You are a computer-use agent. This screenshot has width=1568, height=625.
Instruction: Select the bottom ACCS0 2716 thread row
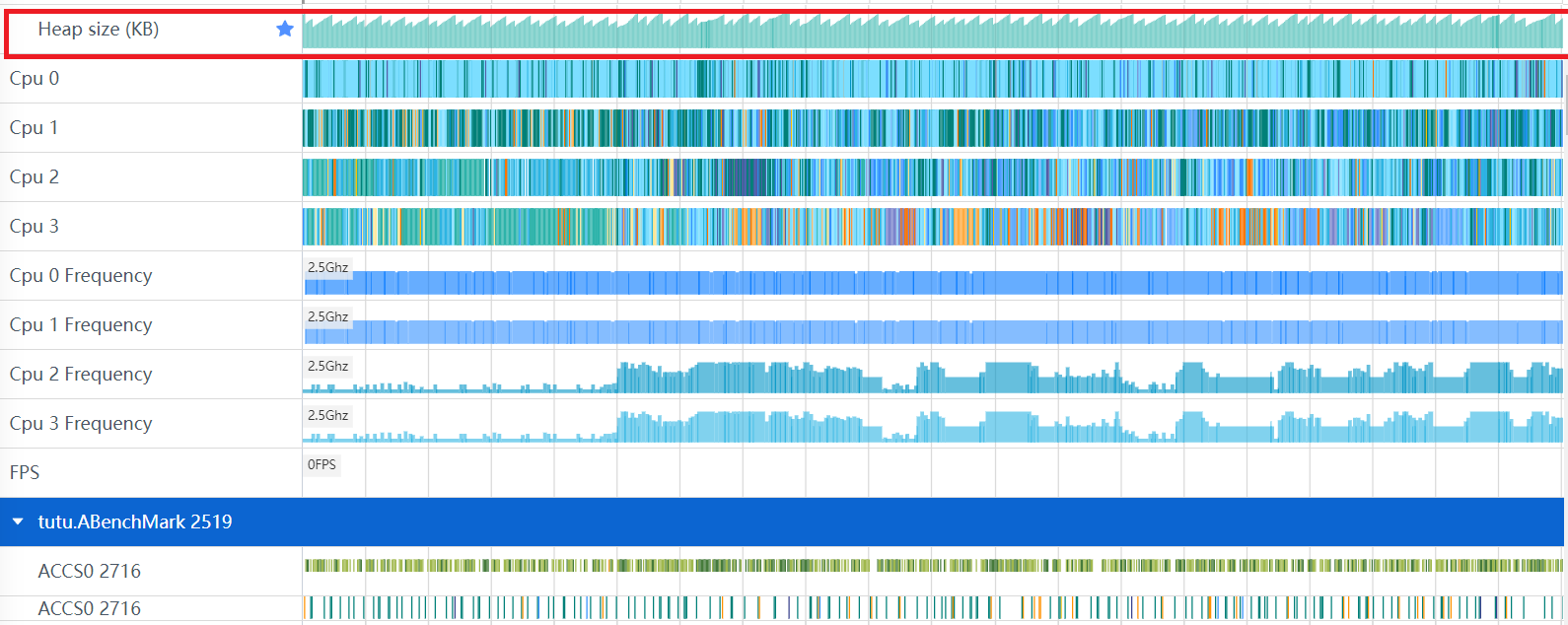pyautogui.click(x=90, y=609)
